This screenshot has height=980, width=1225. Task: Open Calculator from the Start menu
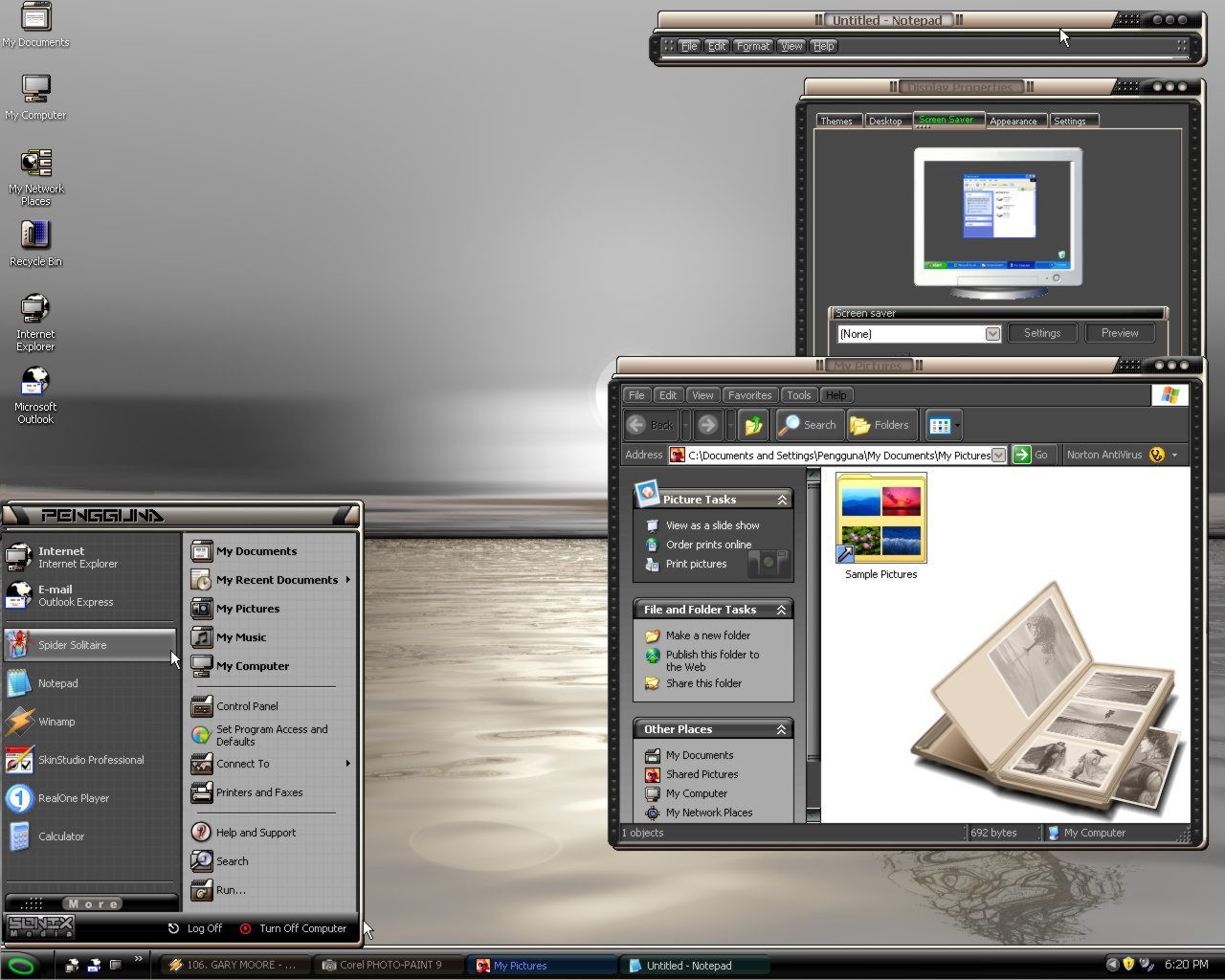tap(90, 836)
